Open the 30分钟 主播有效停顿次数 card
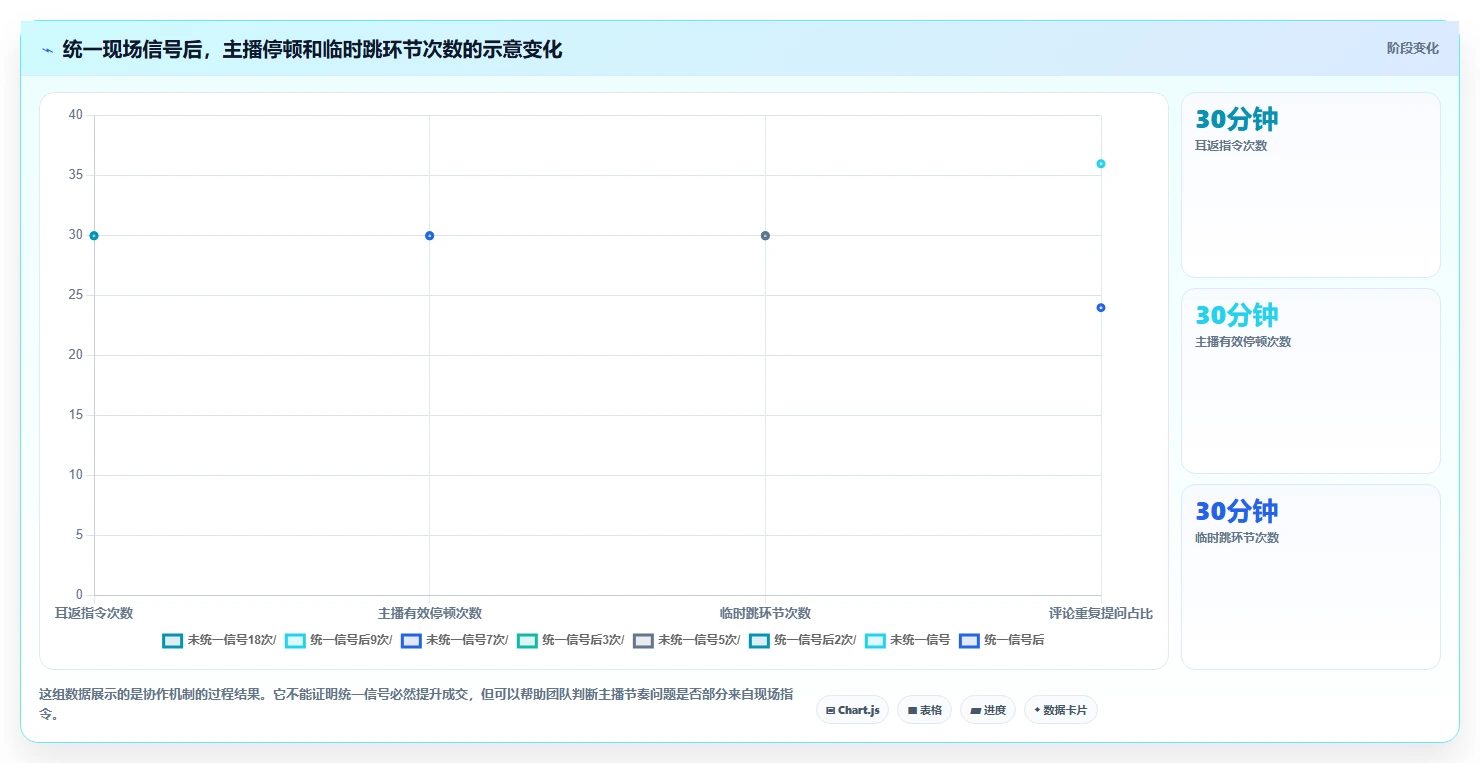The height and width of the screenshot is (763, 1480). pyautogui.click(x=1311, y=381)
